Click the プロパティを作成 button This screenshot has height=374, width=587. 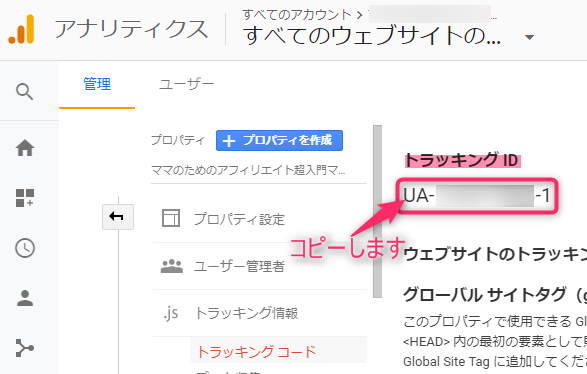point(279,140)
